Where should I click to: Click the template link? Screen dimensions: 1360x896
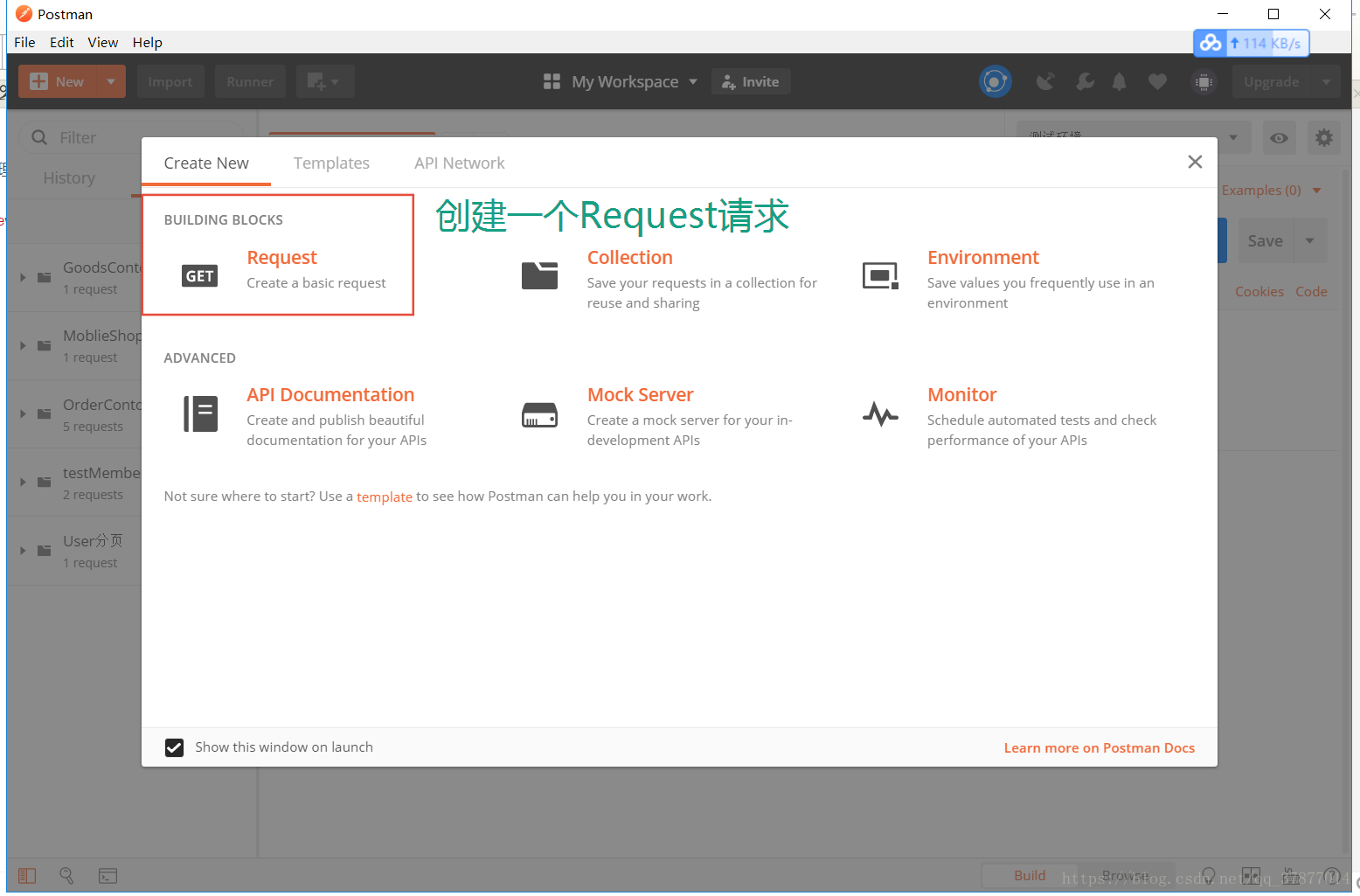[x=385, y=497]
